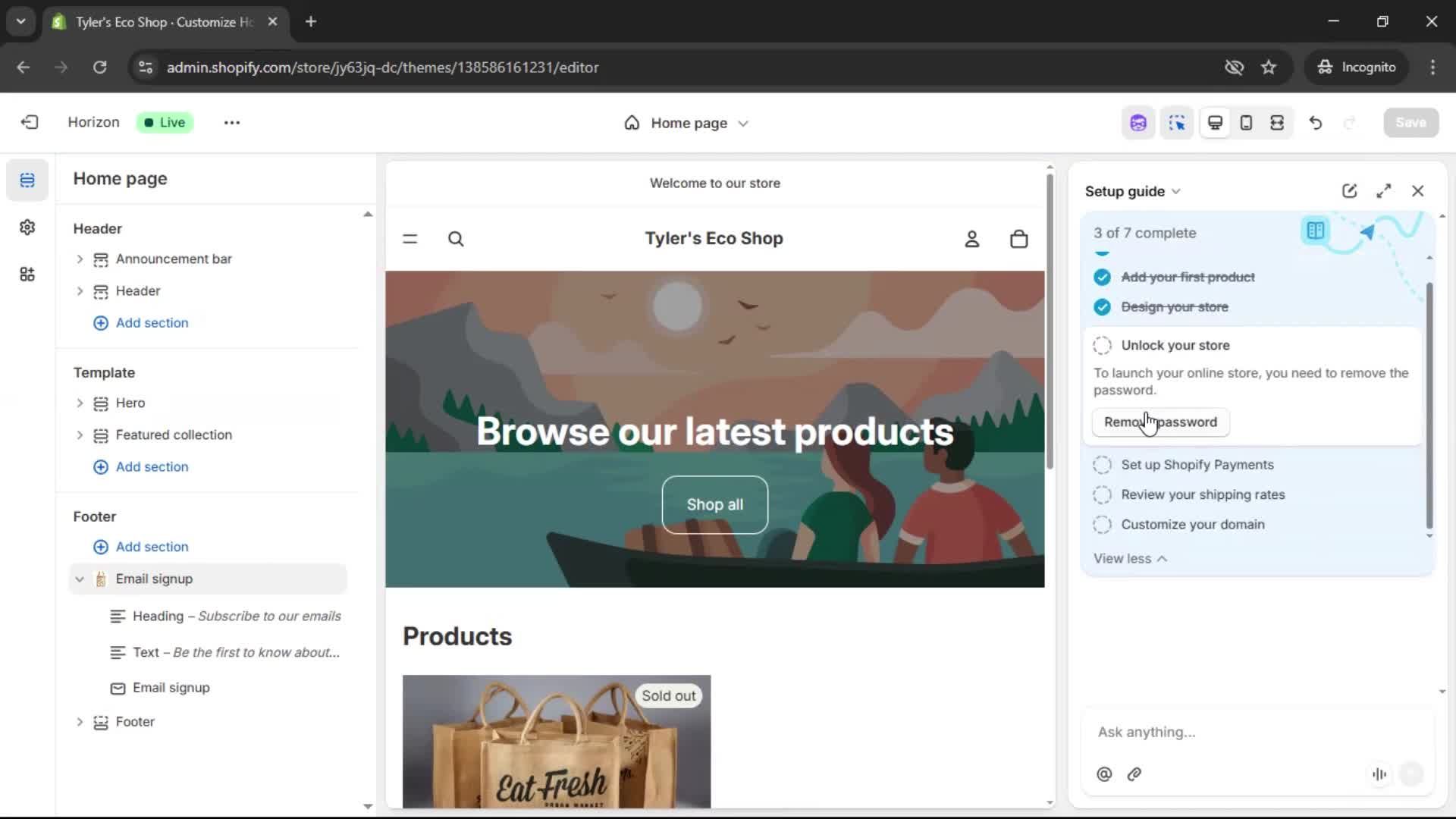Open theme settings gear in left sidebar

pos(27,227)
